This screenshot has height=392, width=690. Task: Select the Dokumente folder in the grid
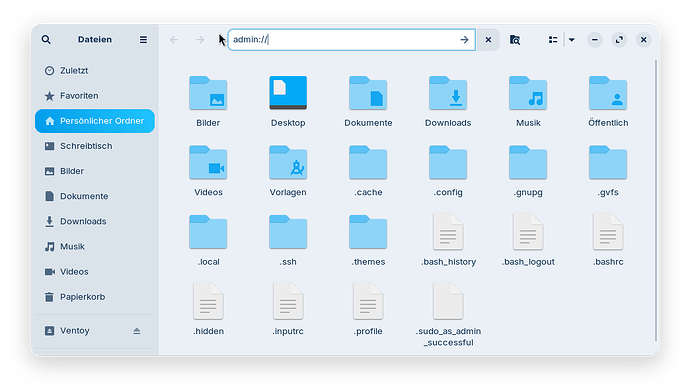(x=368, y=93)
